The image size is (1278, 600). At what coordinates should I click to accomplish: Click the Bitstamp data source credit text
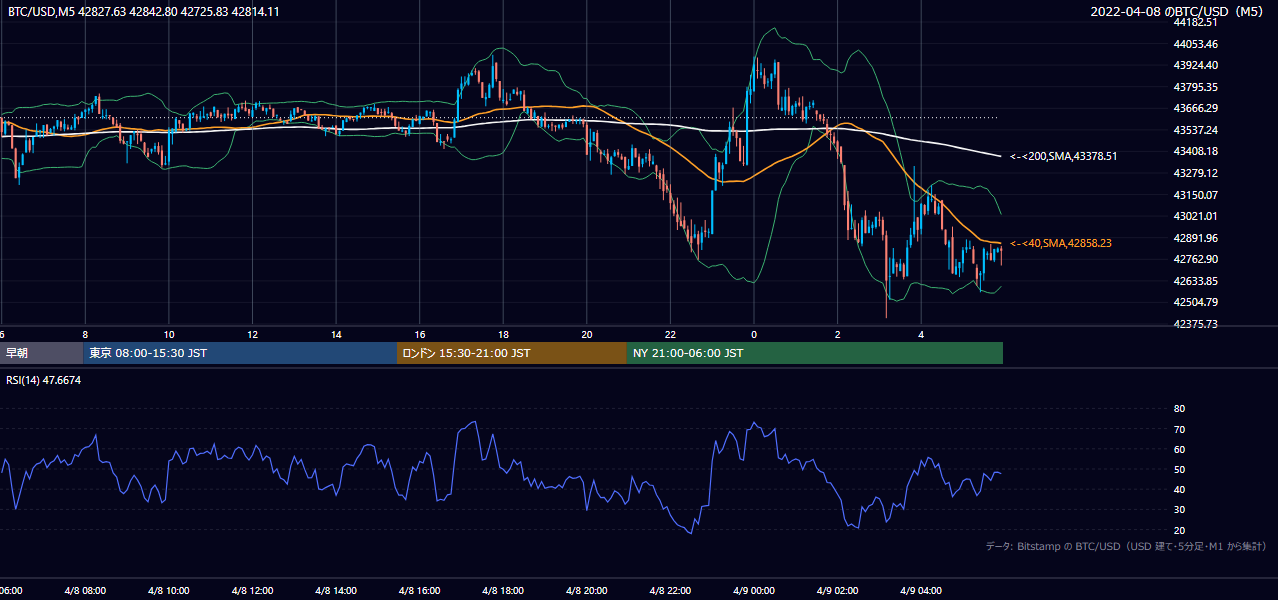[1126, 546]
